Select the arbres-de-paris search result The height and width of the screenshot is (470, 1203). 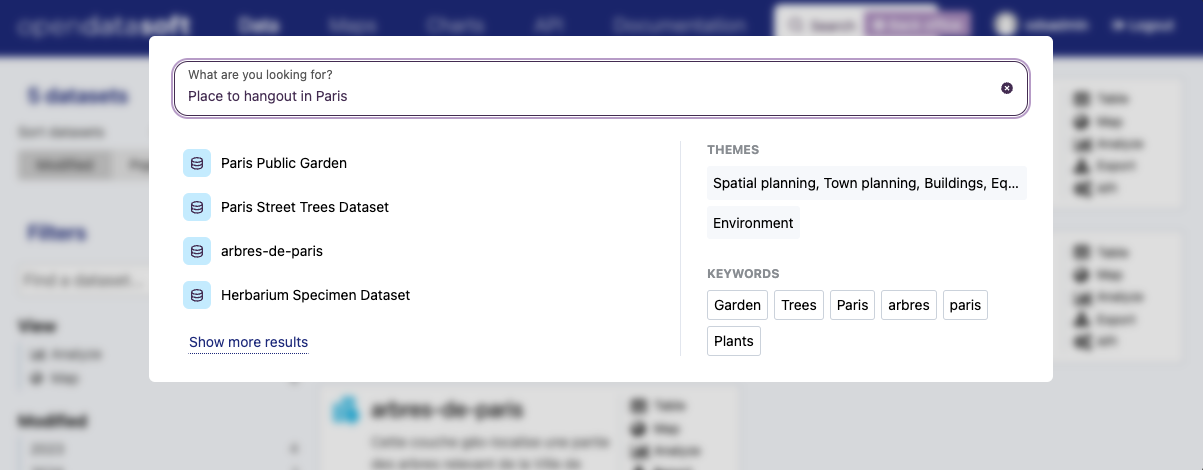[272, 251]
